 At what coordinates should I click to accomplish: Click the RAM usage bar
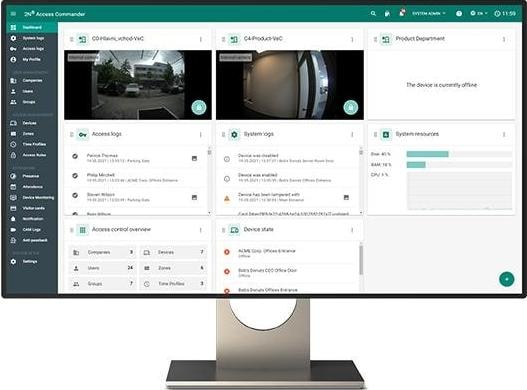coord(459,164)
